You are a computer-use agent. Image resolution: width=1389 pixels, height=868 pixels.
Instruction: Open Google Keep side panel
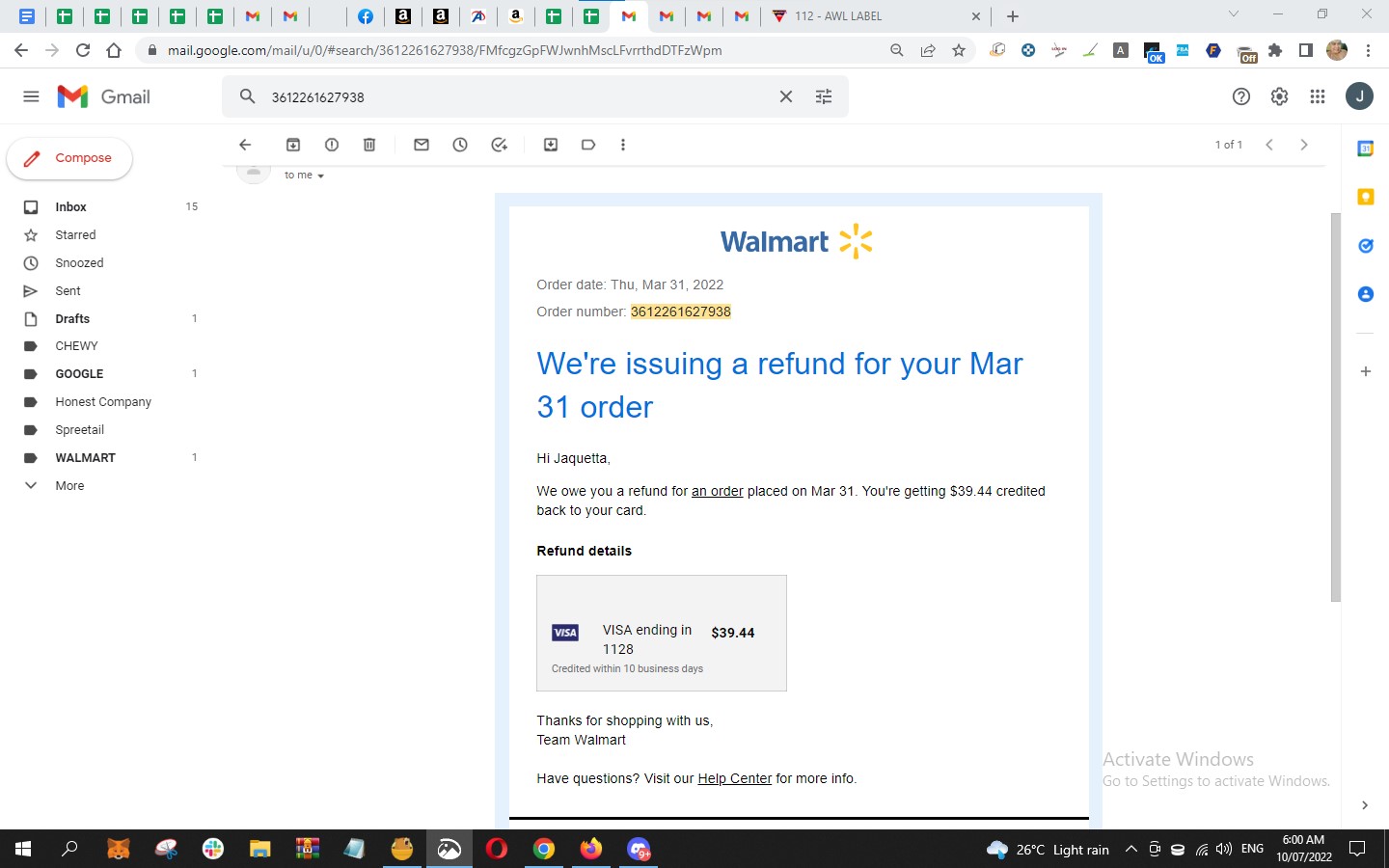pos(1366,197)
